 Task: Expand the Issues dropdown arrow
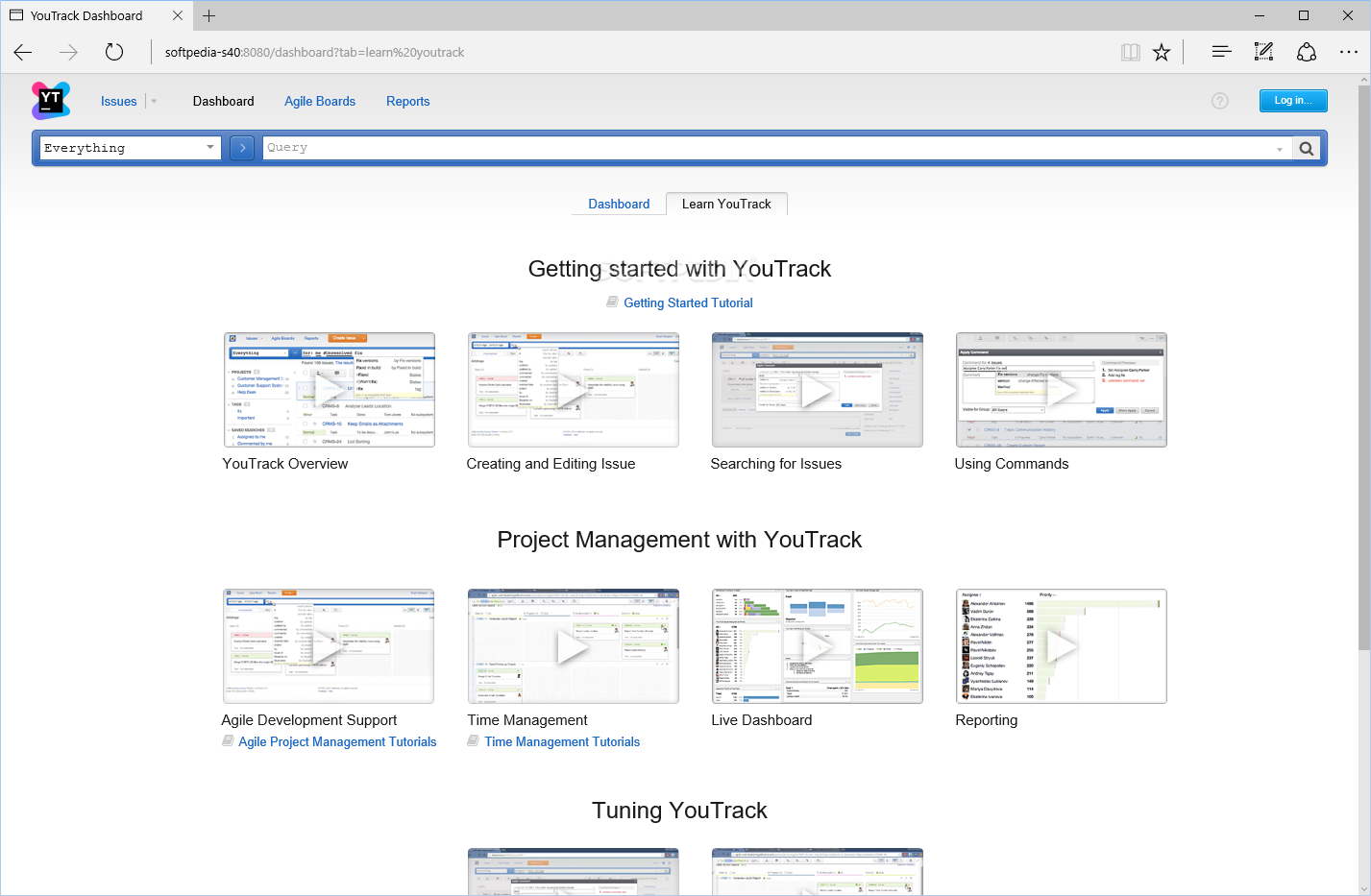[x=154, y=101]
